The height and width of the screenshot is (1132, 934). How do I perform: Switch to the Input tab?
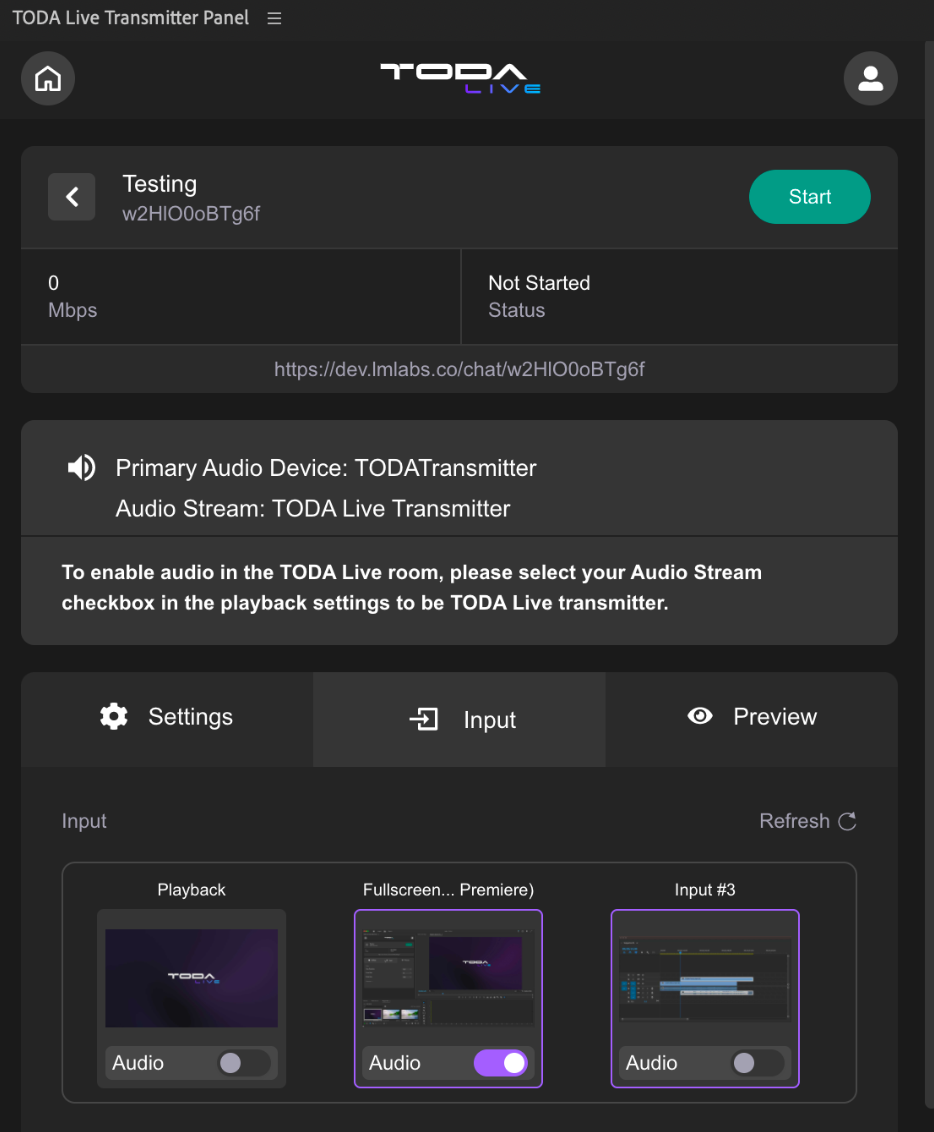(459, 719)
